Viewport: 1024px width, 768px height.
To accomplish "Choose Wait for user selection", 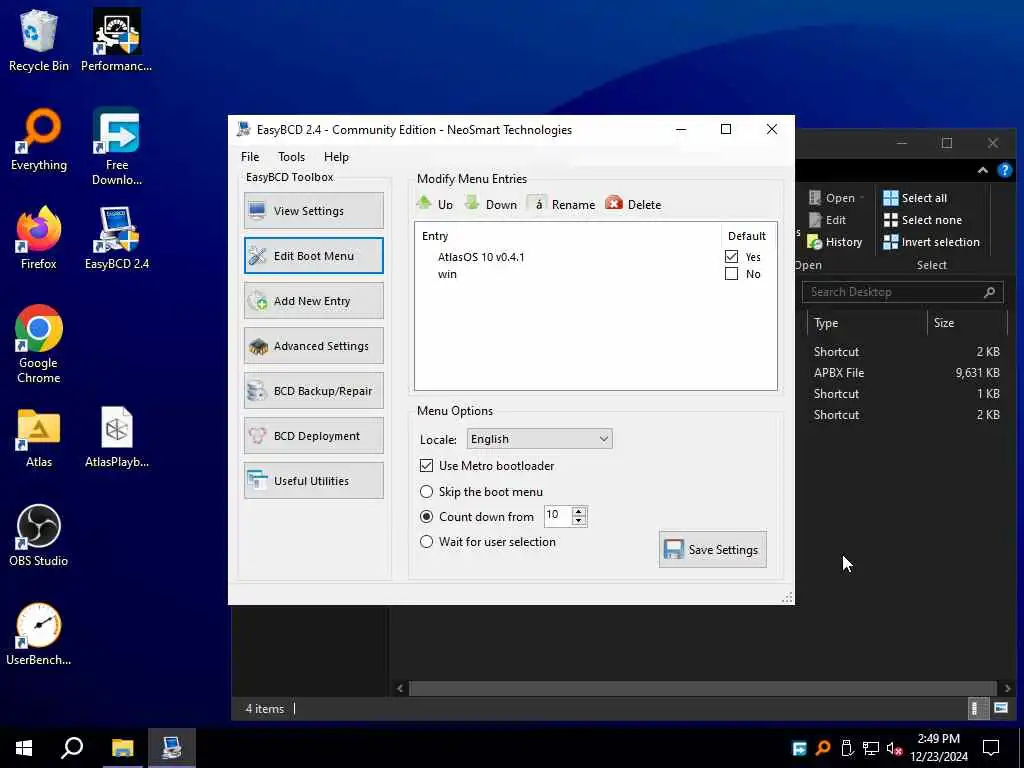I will 426,541.
